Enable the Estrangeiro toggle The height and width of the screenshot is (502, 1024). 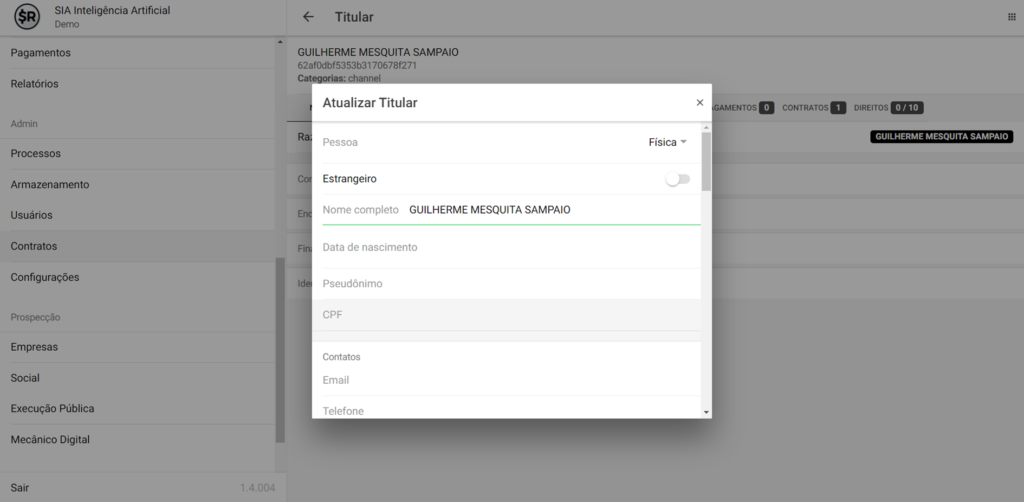pyautogui.click(x=678, y=179)
